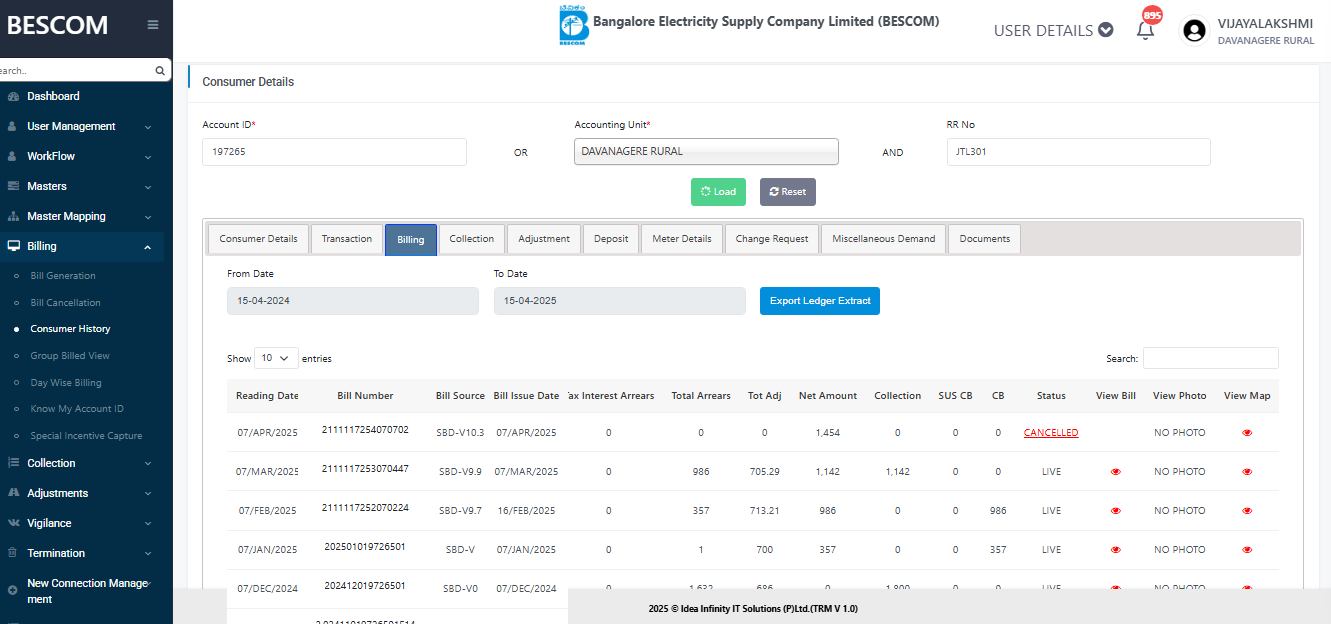
Task: Expand User Management using its chevron
Action: [x=148, y=127]
